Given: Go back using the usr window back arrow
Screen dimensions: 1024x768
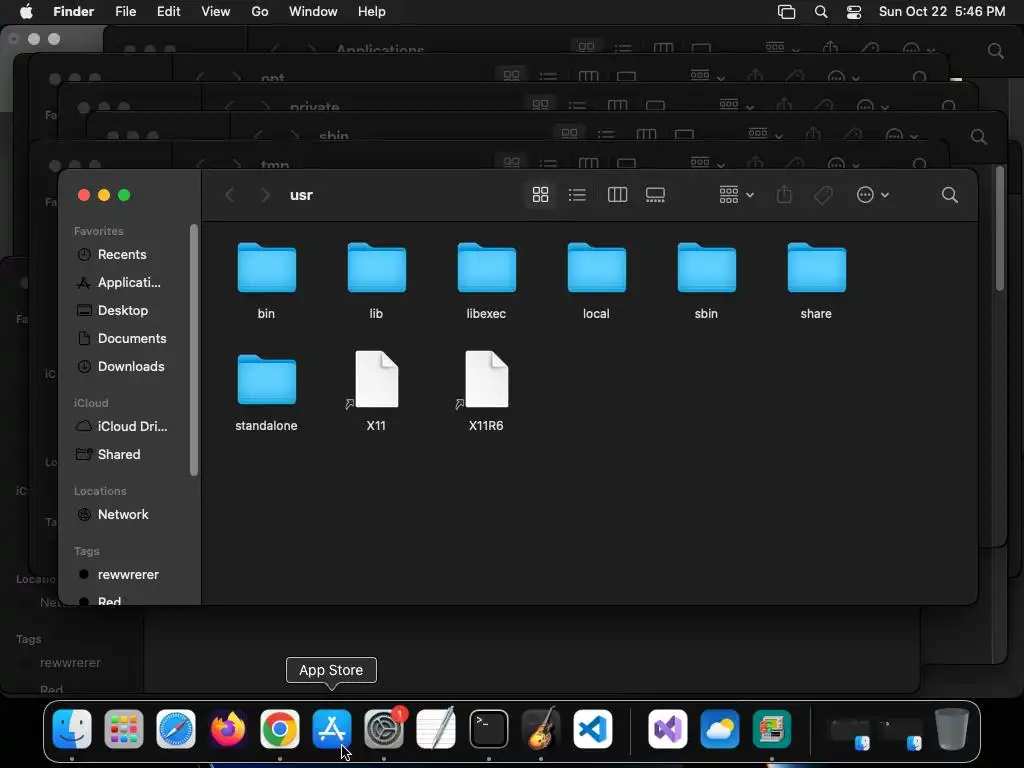Looking at the screenshot, I should (229, 195).
